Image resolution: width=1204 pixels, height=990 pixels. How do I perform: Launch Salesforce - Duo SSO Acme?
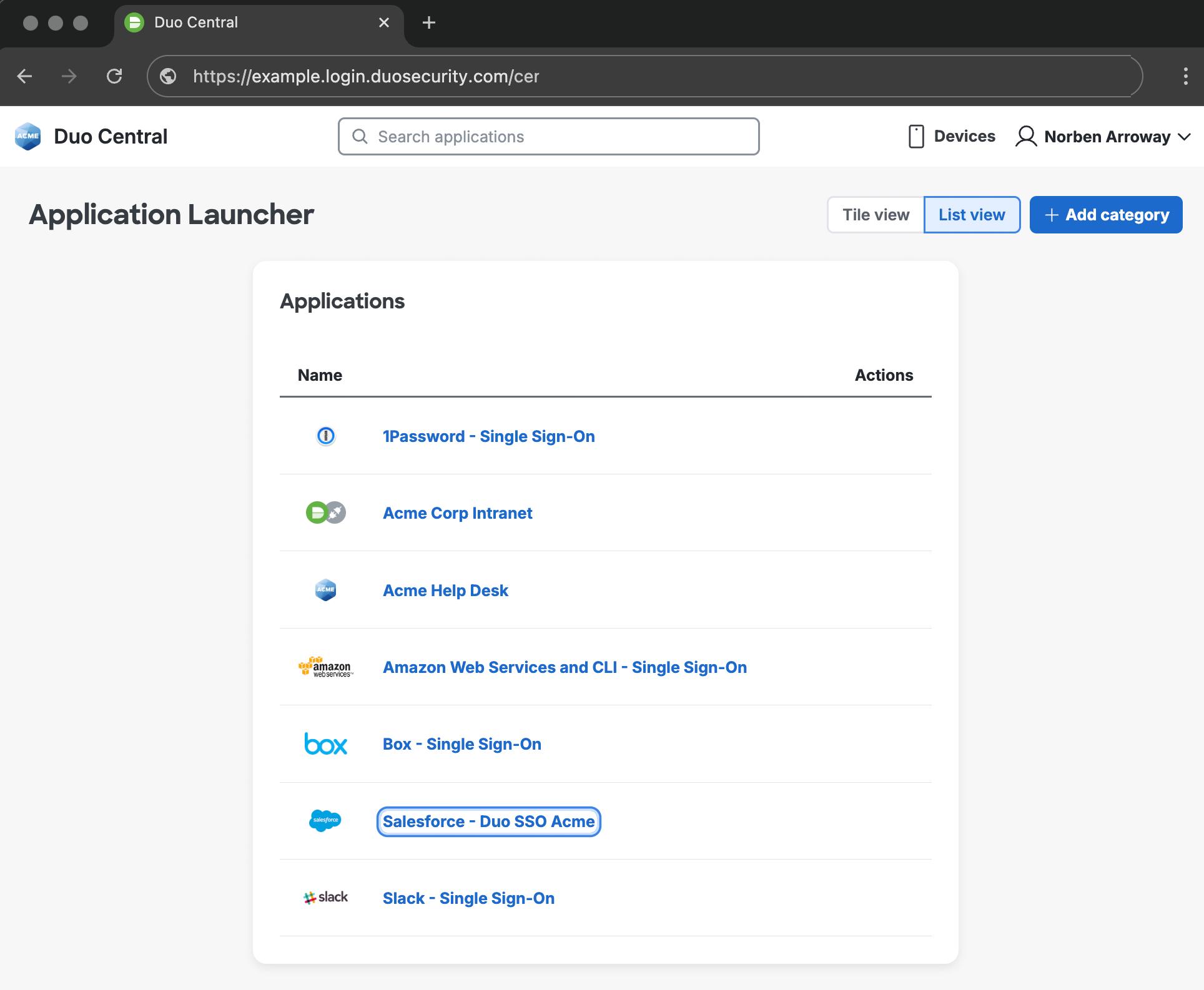(x=488, y=821)
